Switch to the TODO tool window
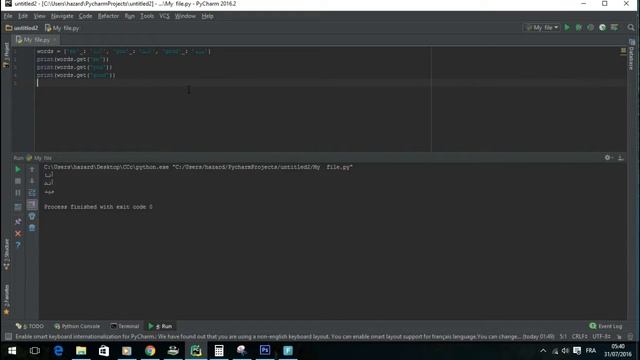This screenshot has width=640, height=360. pyautogui.click(x=30, y=326)
